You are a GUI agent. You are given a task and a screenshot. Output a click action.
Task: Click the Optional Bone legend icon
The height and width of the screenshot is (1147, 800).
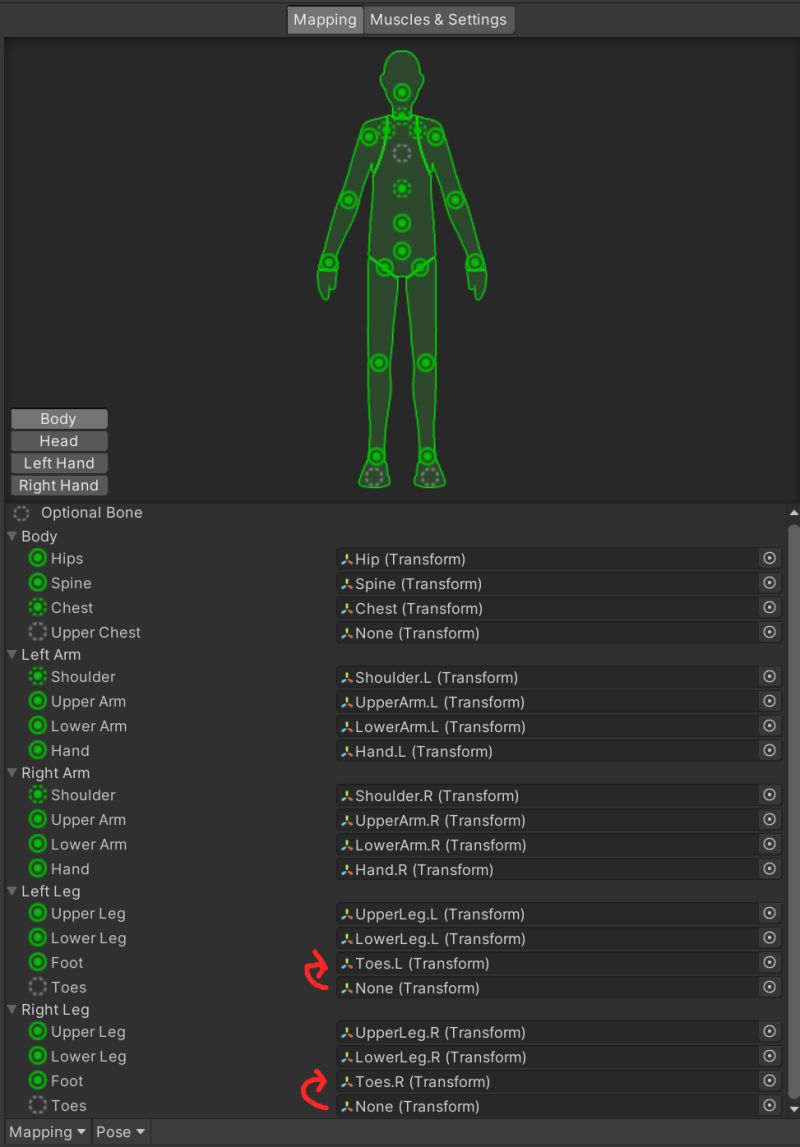tap(21, 513)
